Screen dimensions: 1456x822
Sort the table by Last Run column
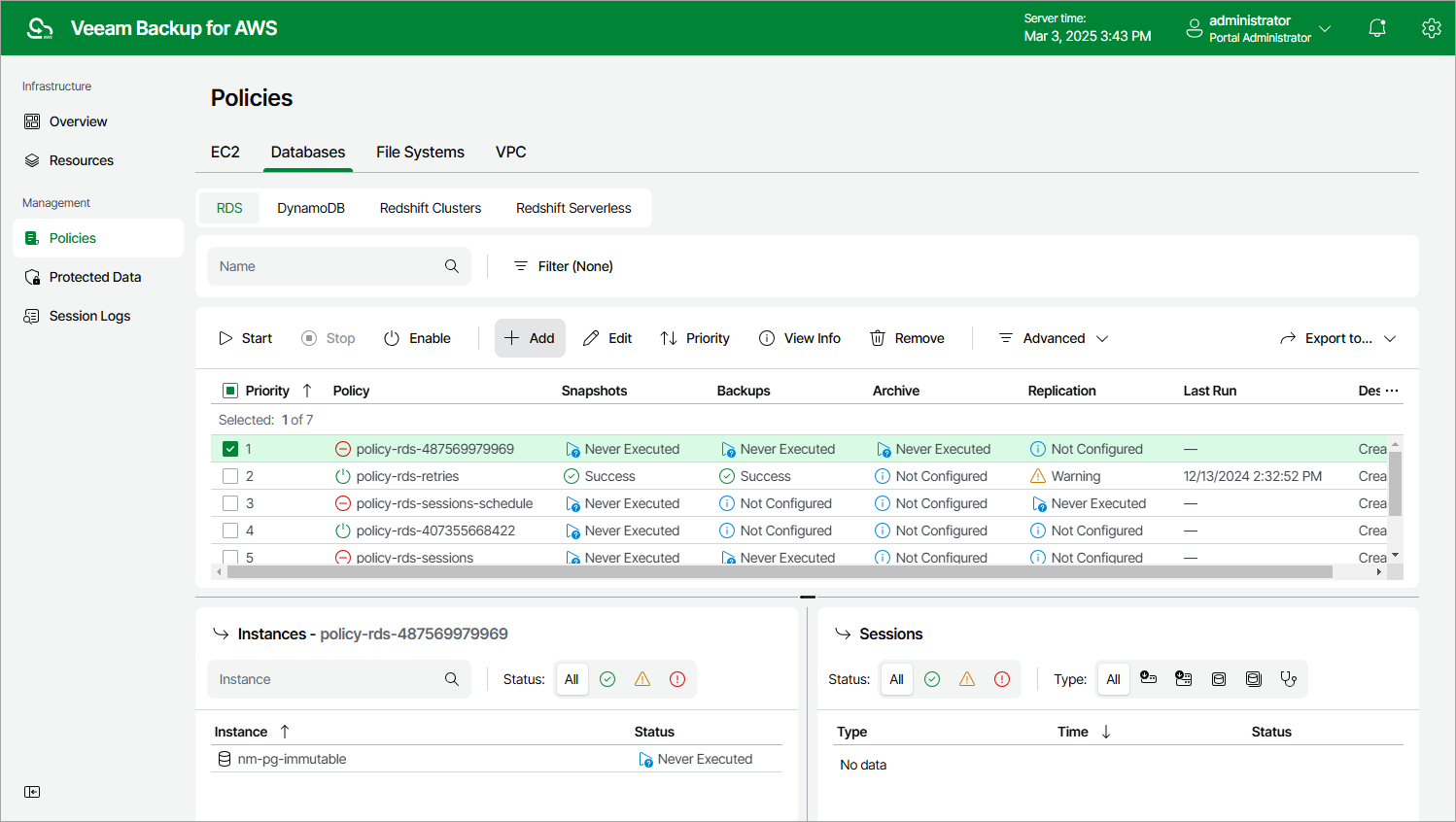click(1210, 391)
